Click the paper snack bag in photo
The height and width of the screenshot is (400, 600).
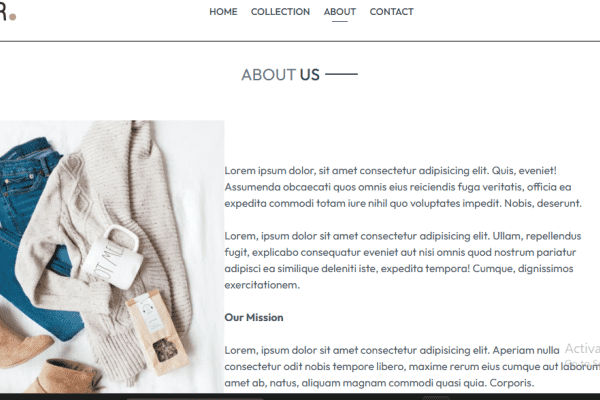click(x=157, y=331)
